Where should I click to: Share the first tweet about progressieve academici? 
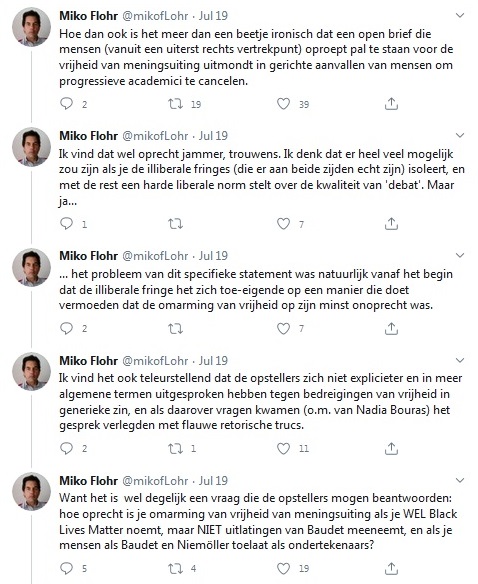point(391,104)
